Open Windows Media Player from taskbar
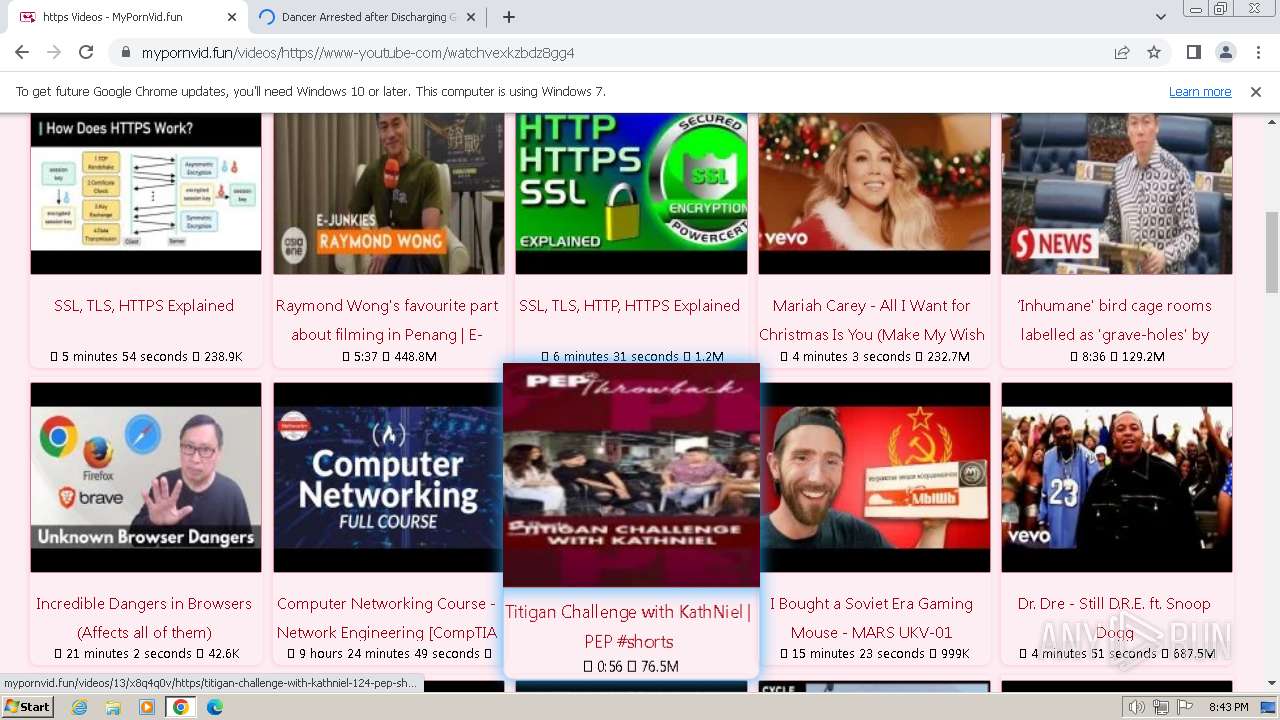 click(x=147, y=707)
